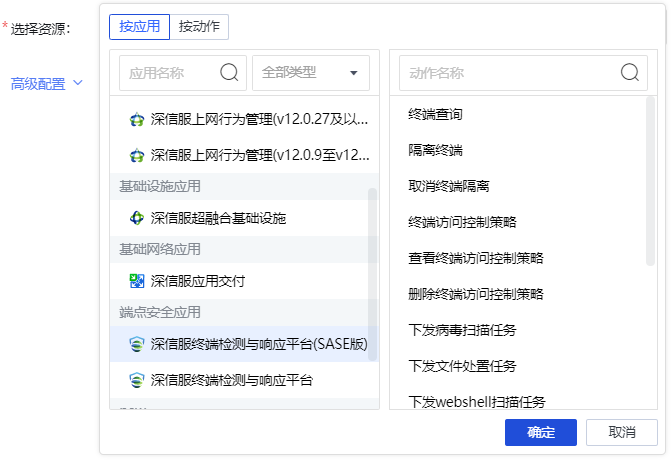Click 确定 button
The height and width of the screenshot is (461, 671).
tap(540, 432)
